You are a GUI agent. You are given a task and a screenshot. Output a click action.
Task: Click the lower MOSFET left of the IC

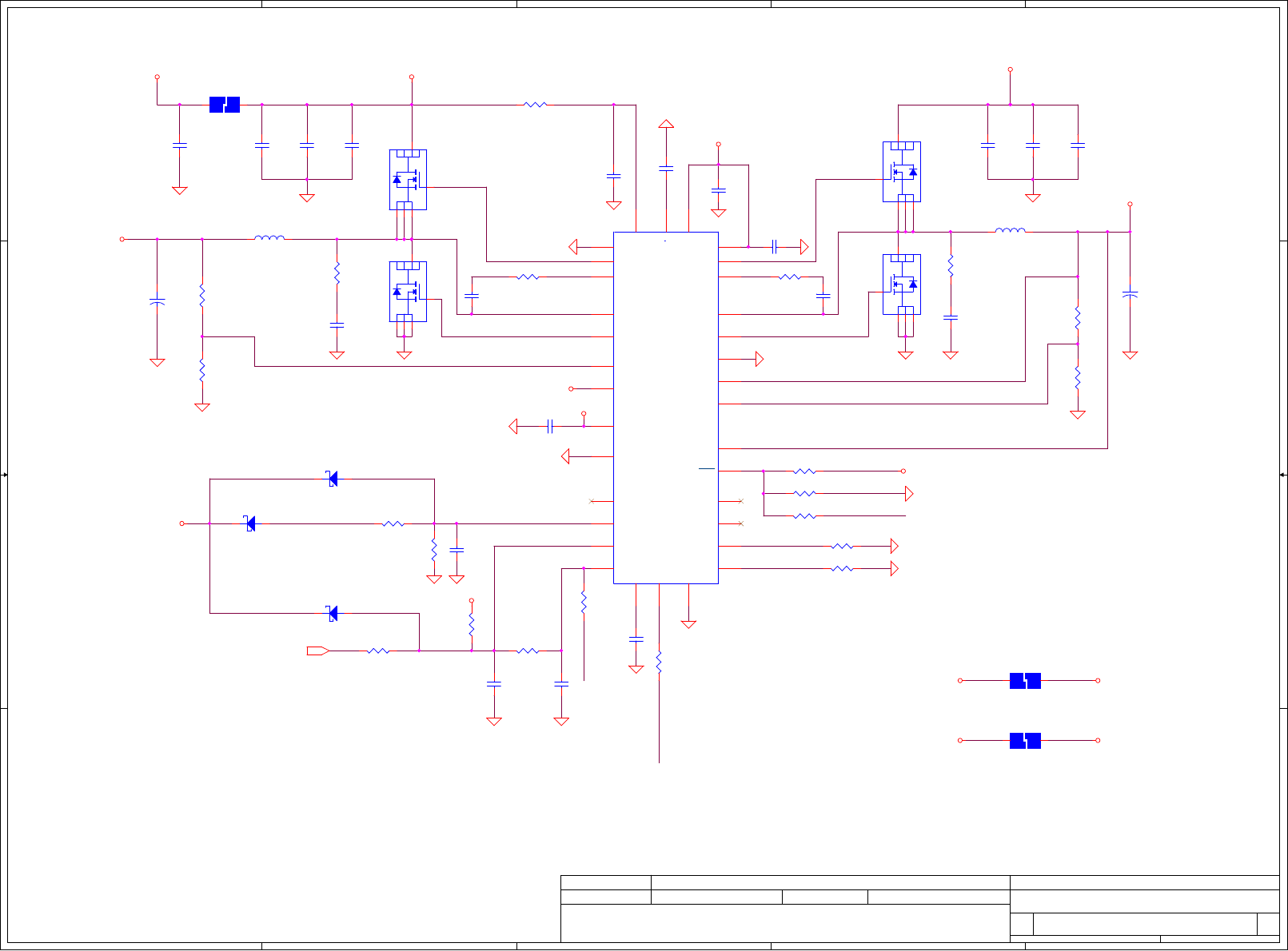(408, 292)
